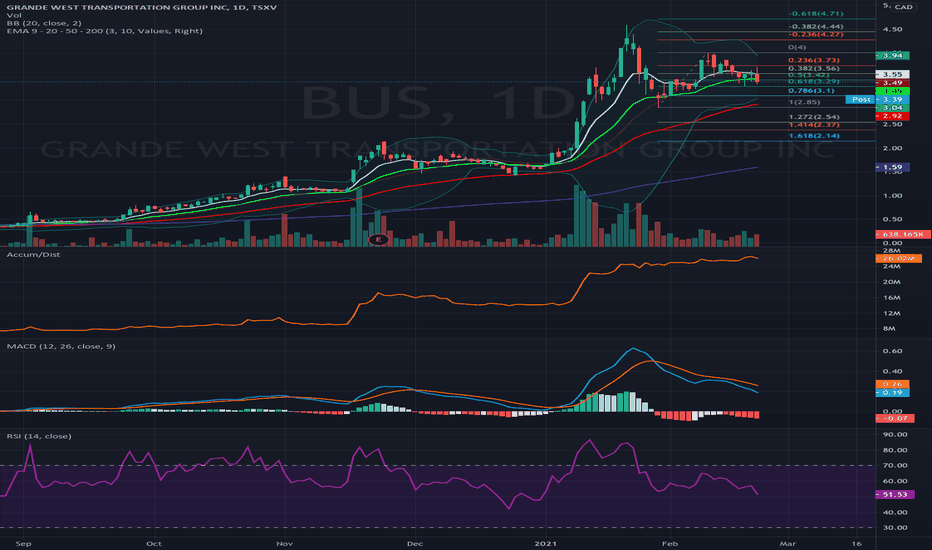Click 2021 on the time axis
The width and height of the screenshot is (932, 550).
545,543
